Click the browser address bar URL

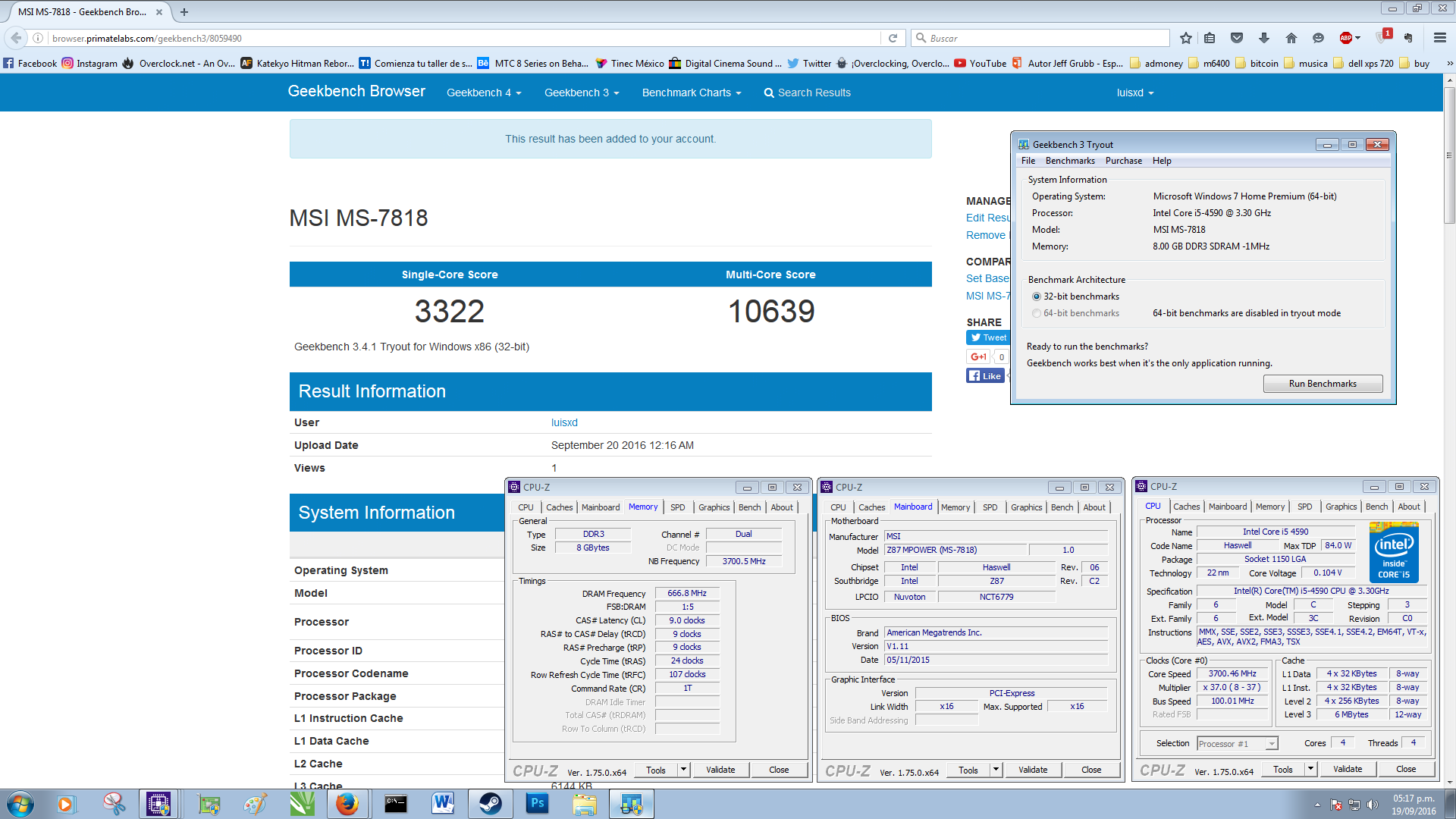(x=147, y=38)
